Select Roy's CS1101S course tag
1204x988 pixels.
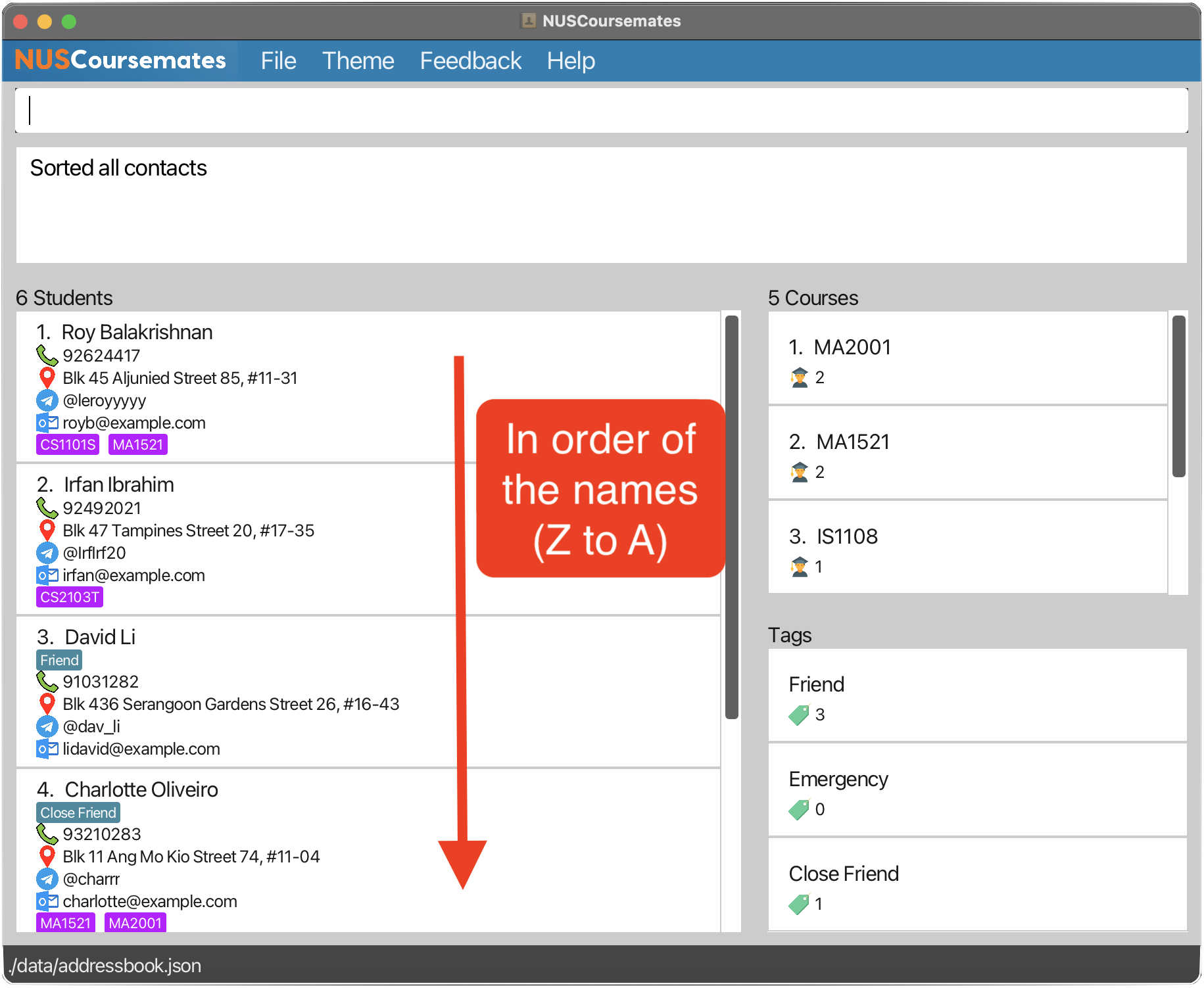tap(68, 444)
